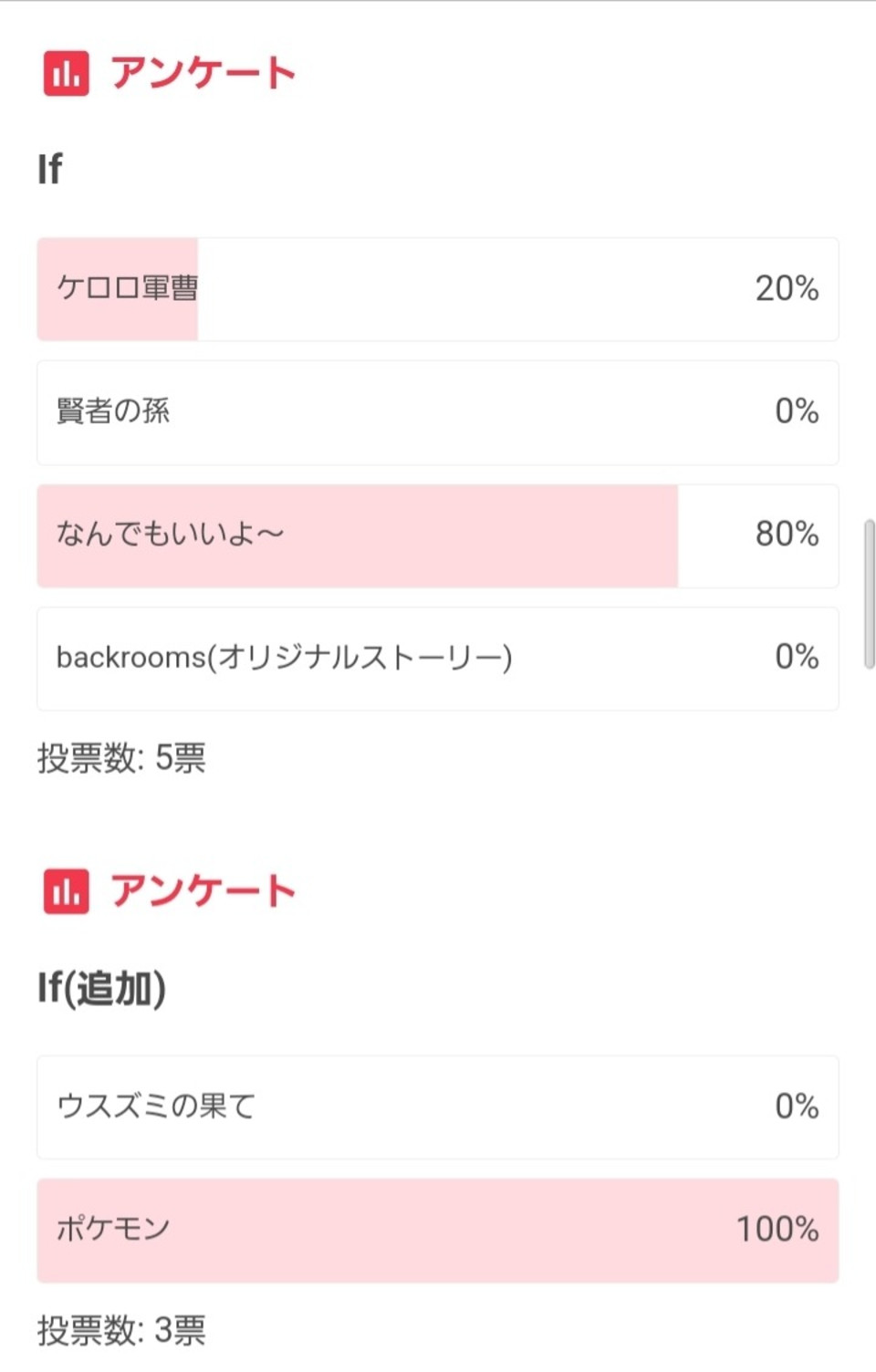Image resolution: width=876 pixels, height=1372 pixels.
Task: Click the "If" poll question title
Action: (50, 170)
